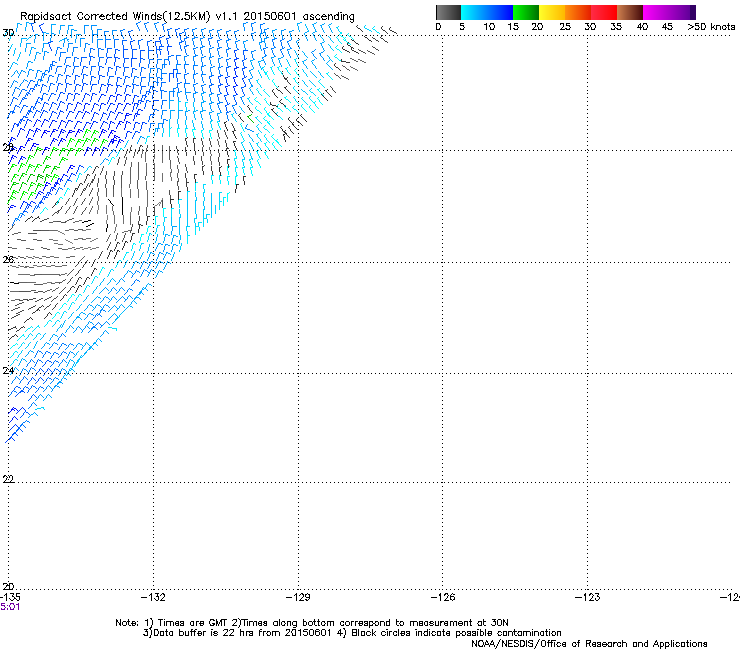
Task: Click the '-132' longitude axis label
Action: [x=153, y=597]
